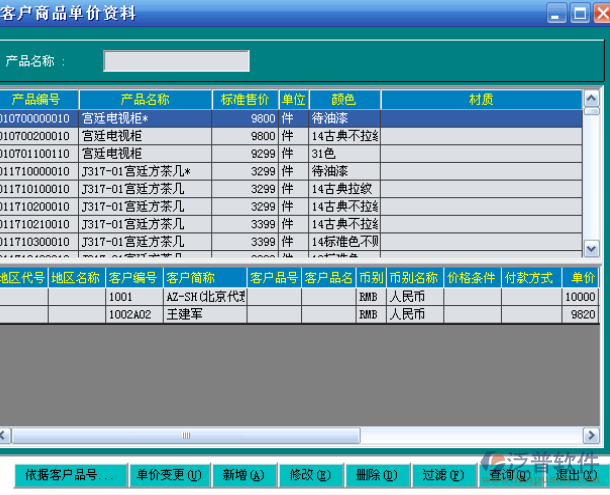This screenshot has height=495, width=610.
Task: Click the 客户简称 column header
Action: [x=190, y=278]
